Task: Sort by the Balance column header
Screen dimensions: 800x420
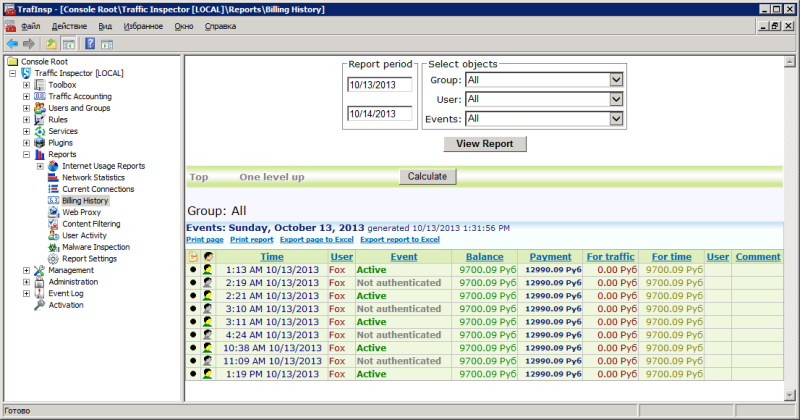Action: [x=485, y=257]
